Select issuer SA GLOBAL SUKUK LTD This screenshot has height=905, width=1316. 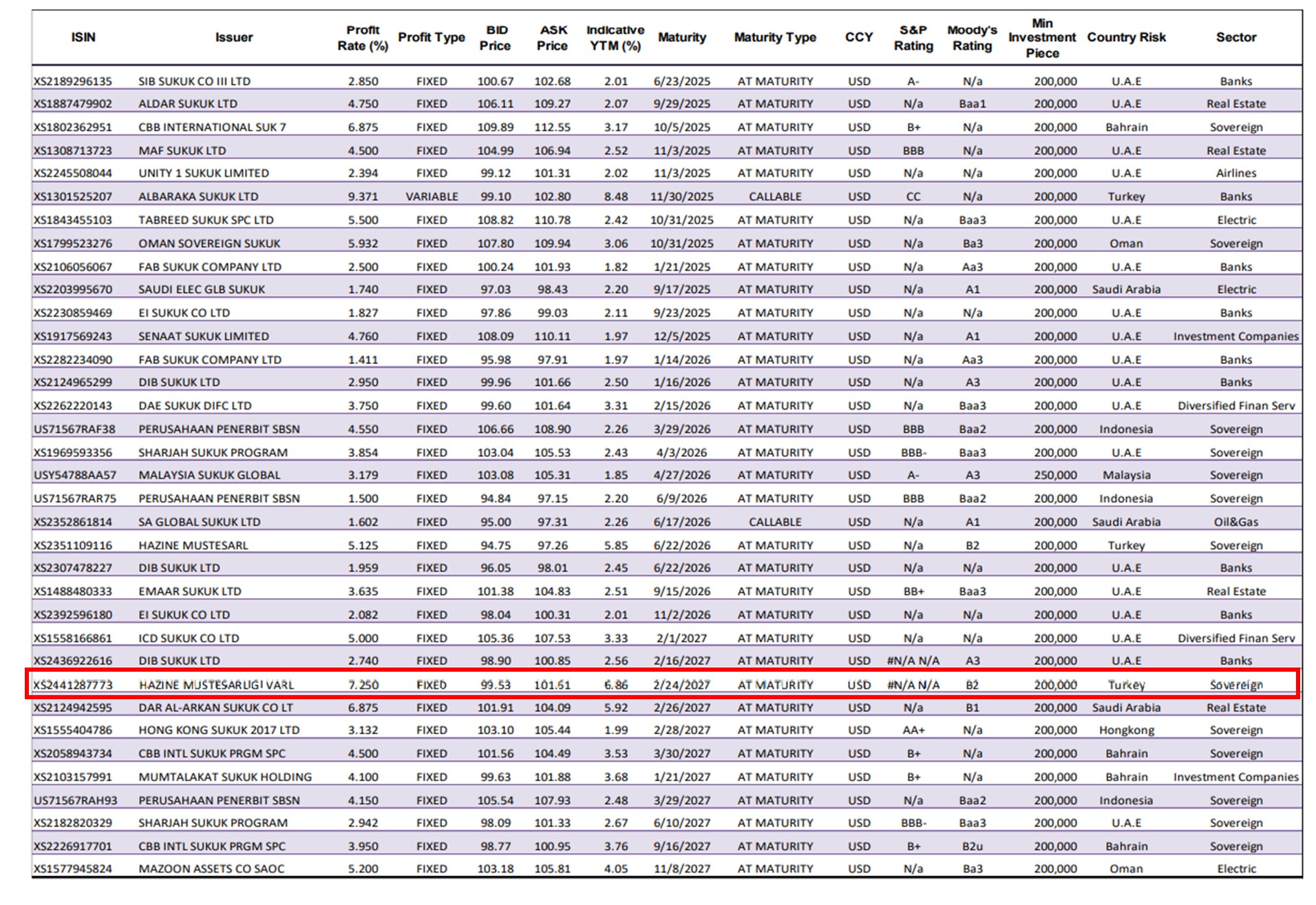point(200,522)
